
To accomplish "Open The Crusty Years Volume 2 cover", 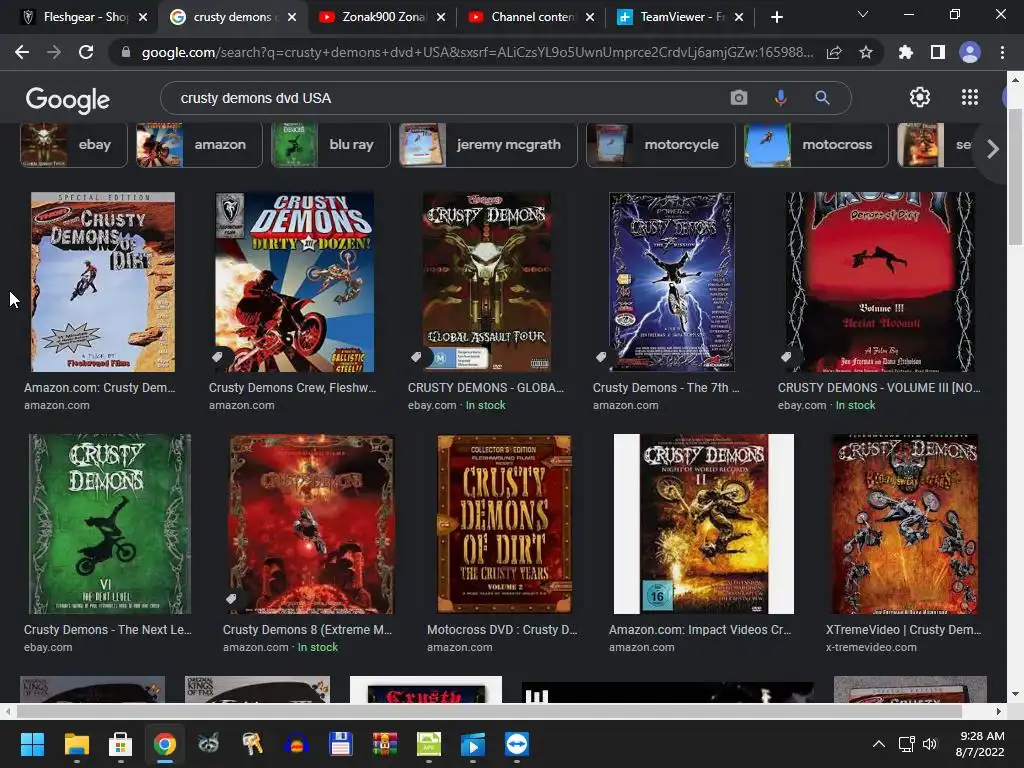I will point(504,524).
